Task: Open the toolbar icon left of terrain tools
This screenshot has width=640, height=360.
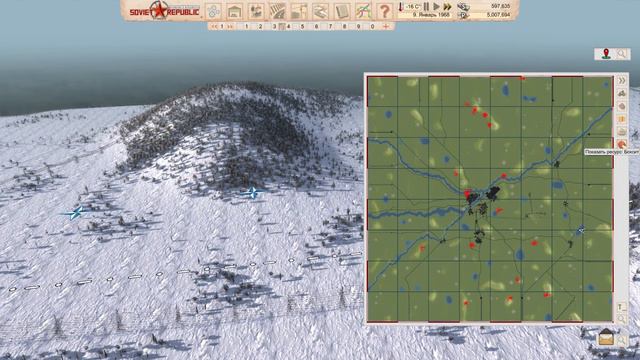Action: coord(299,11)
